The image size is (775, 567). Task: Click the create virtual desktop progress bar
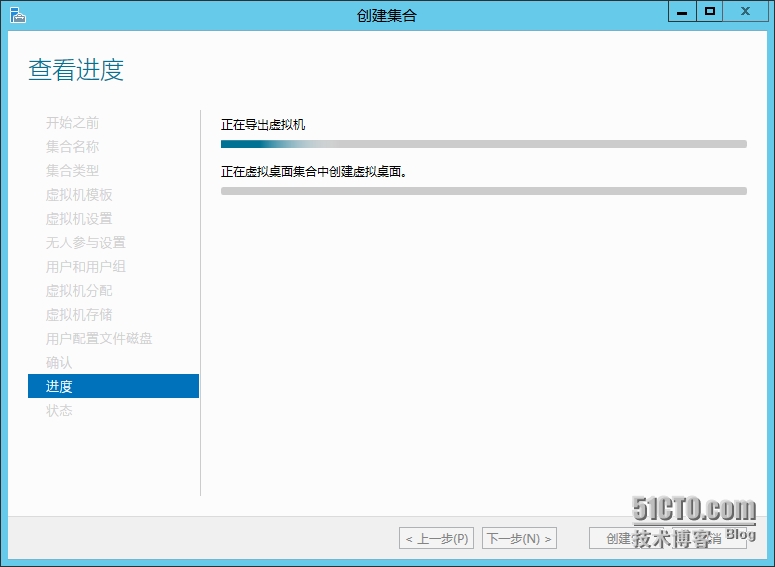coord(484,191)
